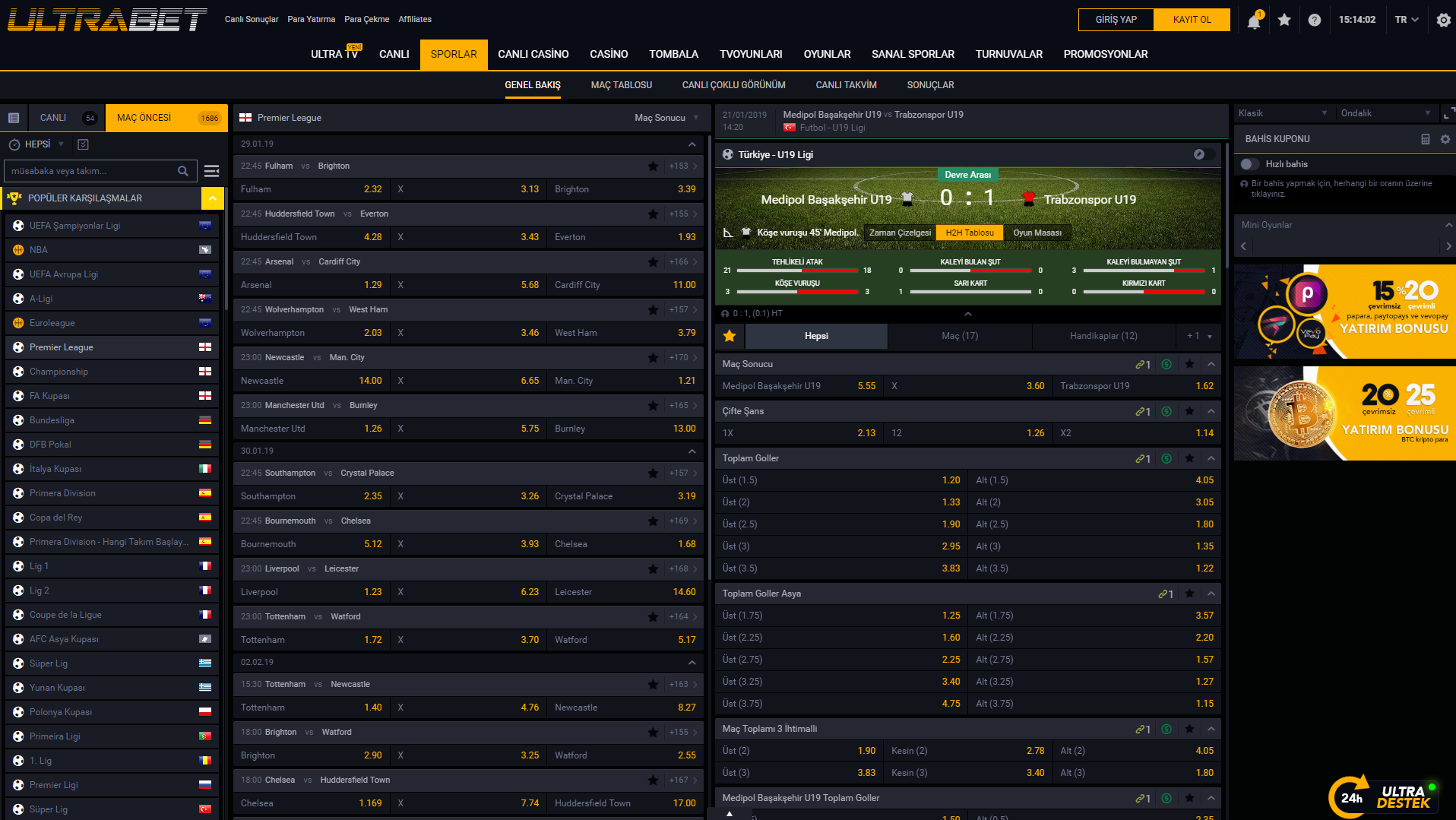The width and height of the screenshot is (1456, 820).
Task: Open bet slip settings gear
Action: click(1445, 139)
